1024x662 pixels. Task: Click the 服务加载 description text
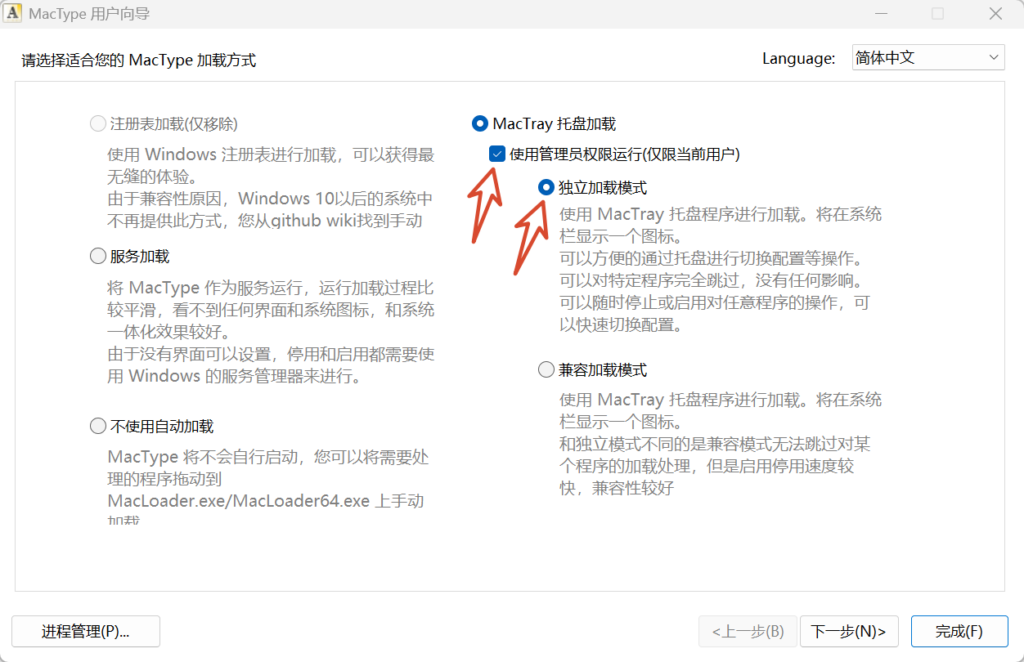coord(271,332)
